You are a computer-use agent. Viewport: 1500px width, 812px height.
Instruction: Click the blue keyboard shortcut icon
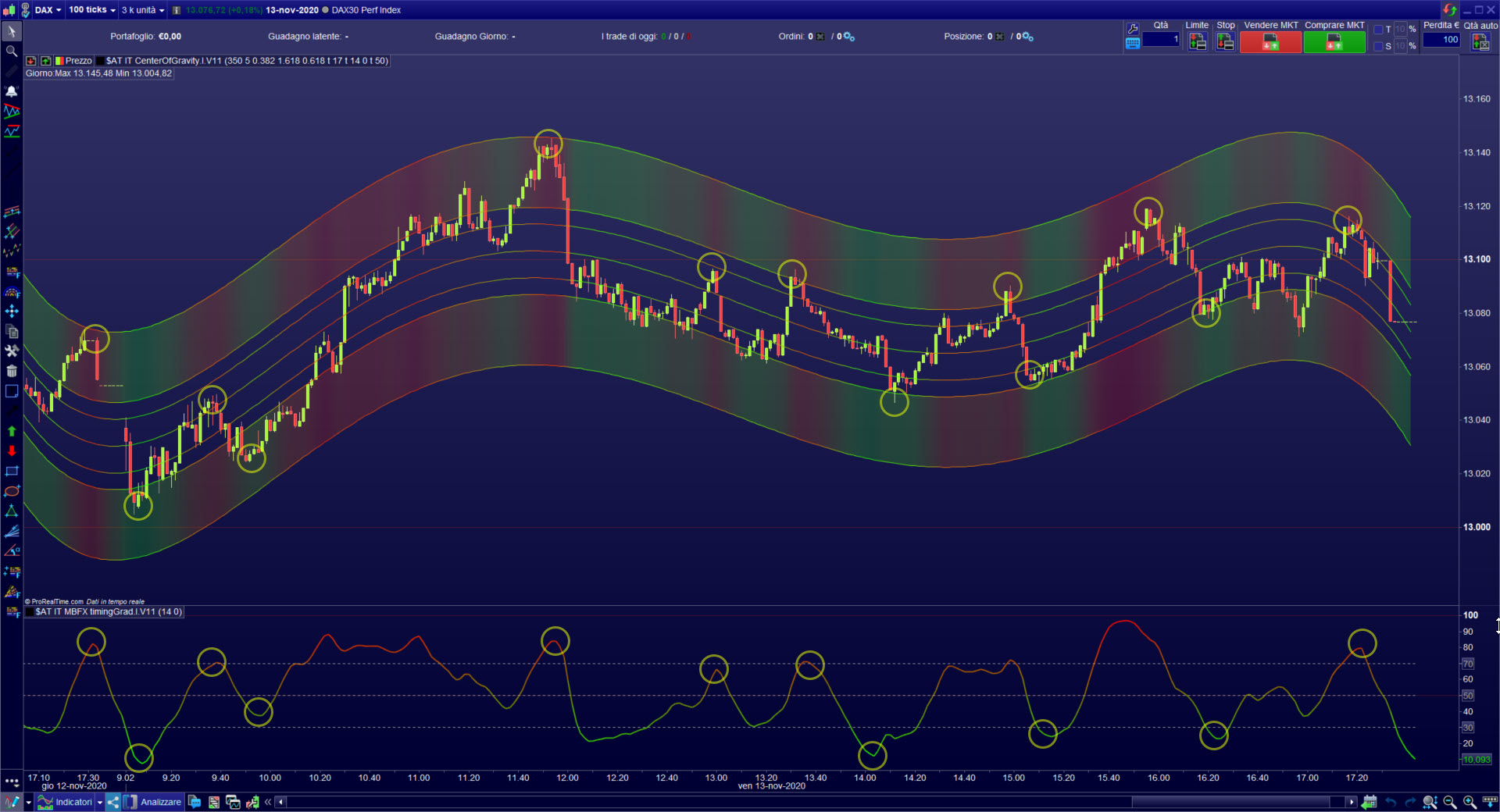[1133, 44]
